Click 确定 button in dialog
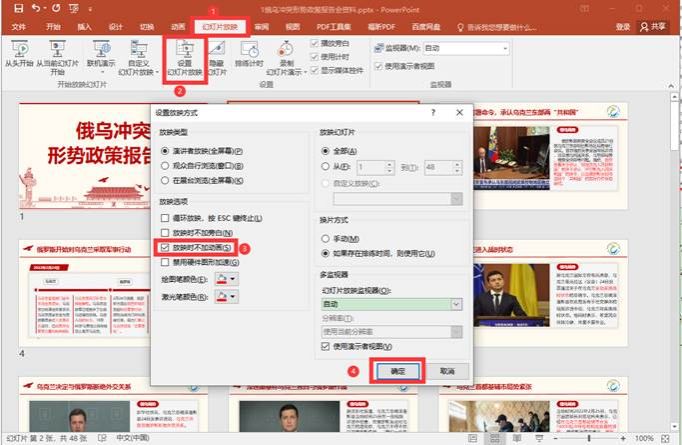 click(x=397, y=370)
